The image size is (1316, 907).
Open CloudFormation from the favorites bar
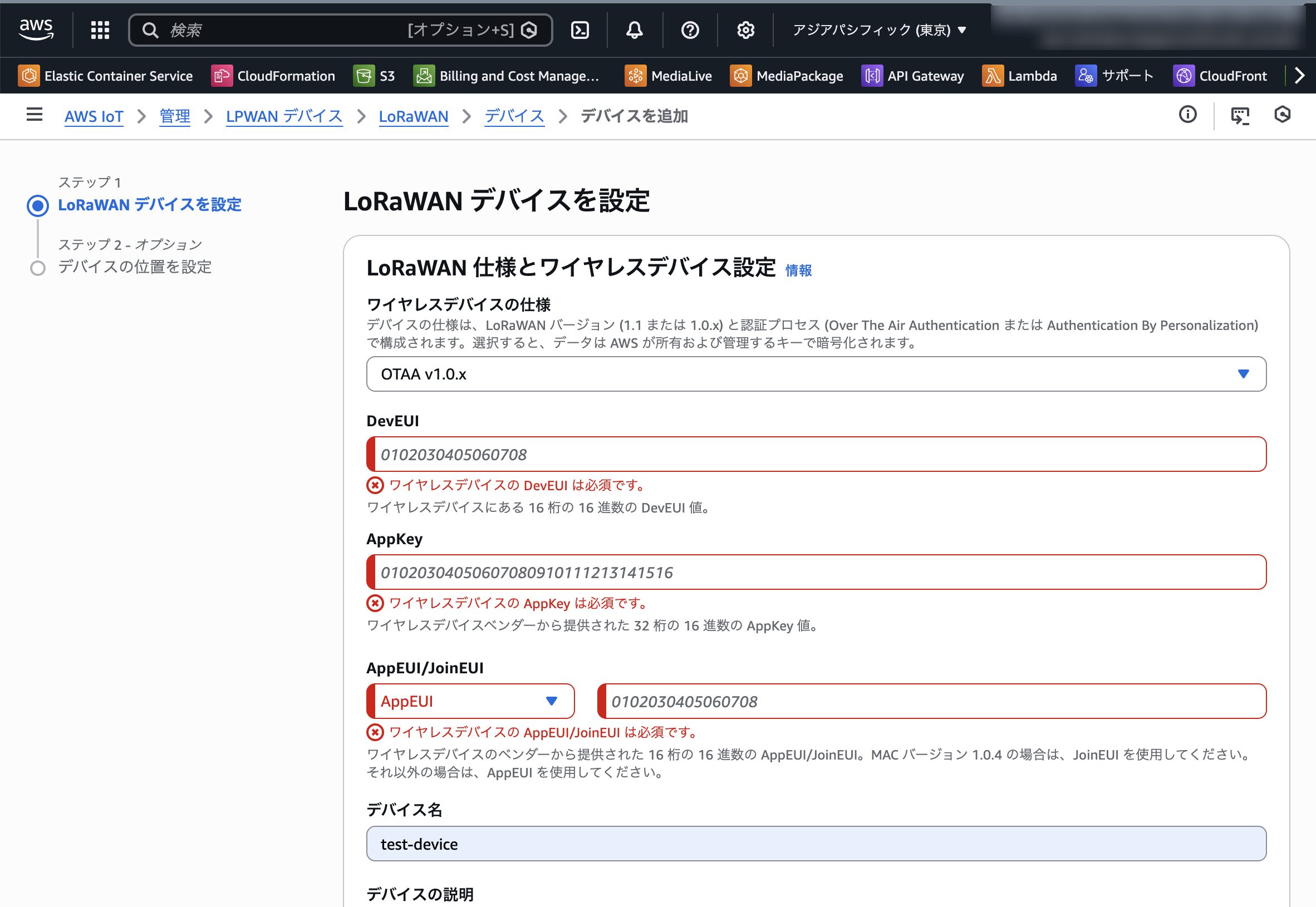(x=274, y=76)
